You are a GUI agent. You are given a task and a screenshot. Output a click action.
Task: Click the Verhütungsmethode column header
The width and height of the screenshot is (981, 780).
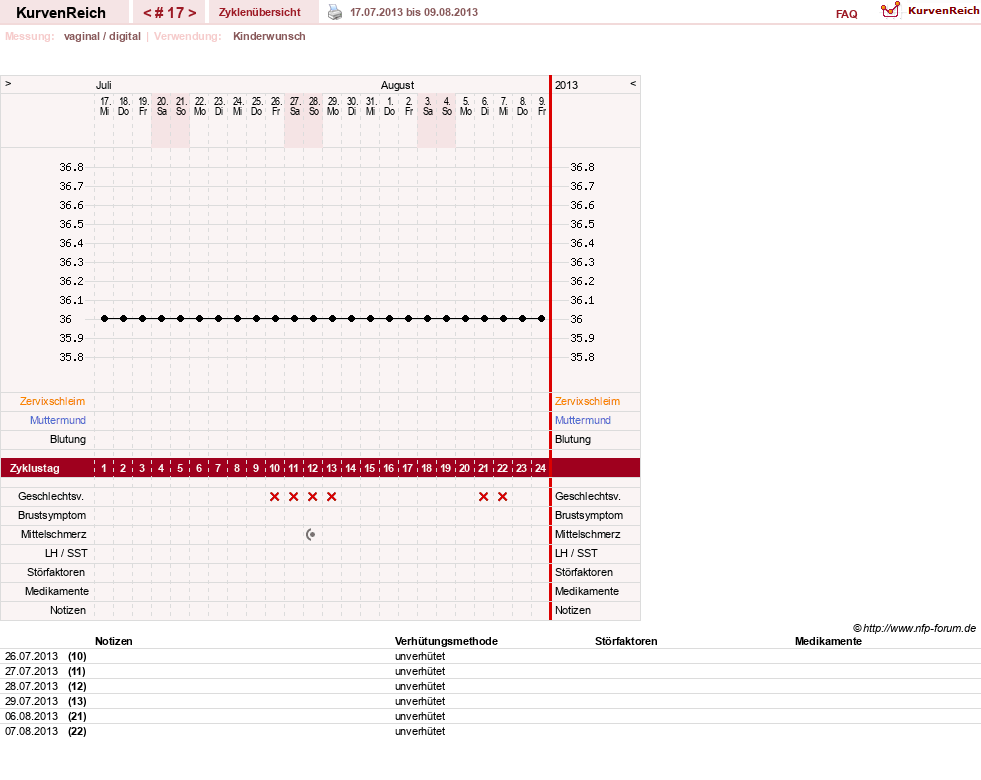pyautogui.click(x=446, y=641)
